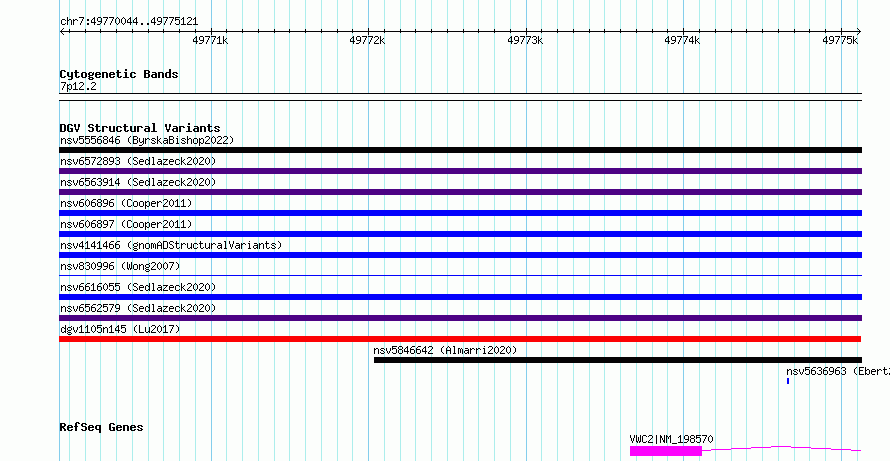Select the small blue nsv5636963 variant marker
This screenshot has height=461, width=890.
tap(788, 381)
